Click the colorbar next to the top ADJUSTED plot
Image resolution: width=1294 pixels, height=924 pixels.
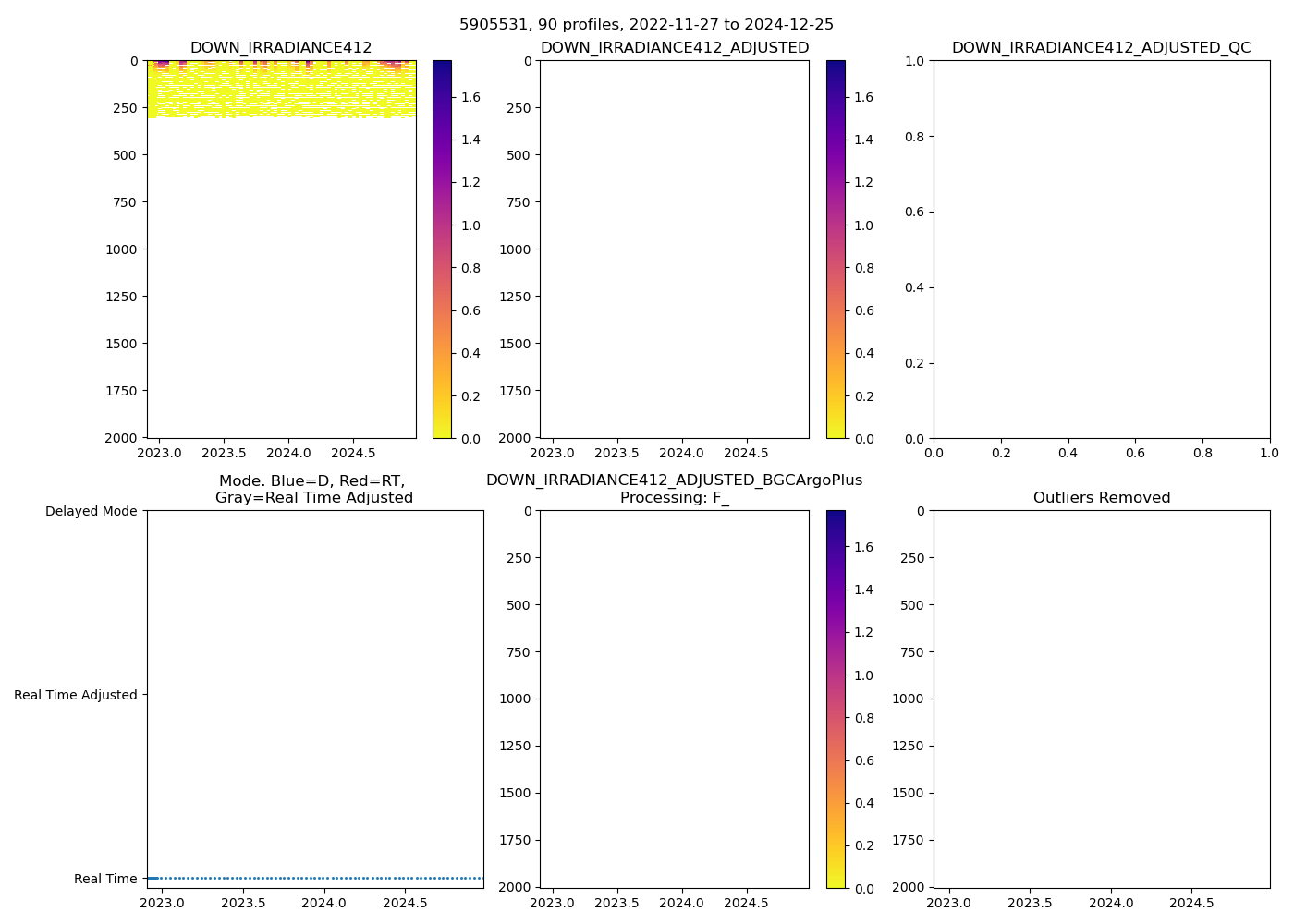836,249
